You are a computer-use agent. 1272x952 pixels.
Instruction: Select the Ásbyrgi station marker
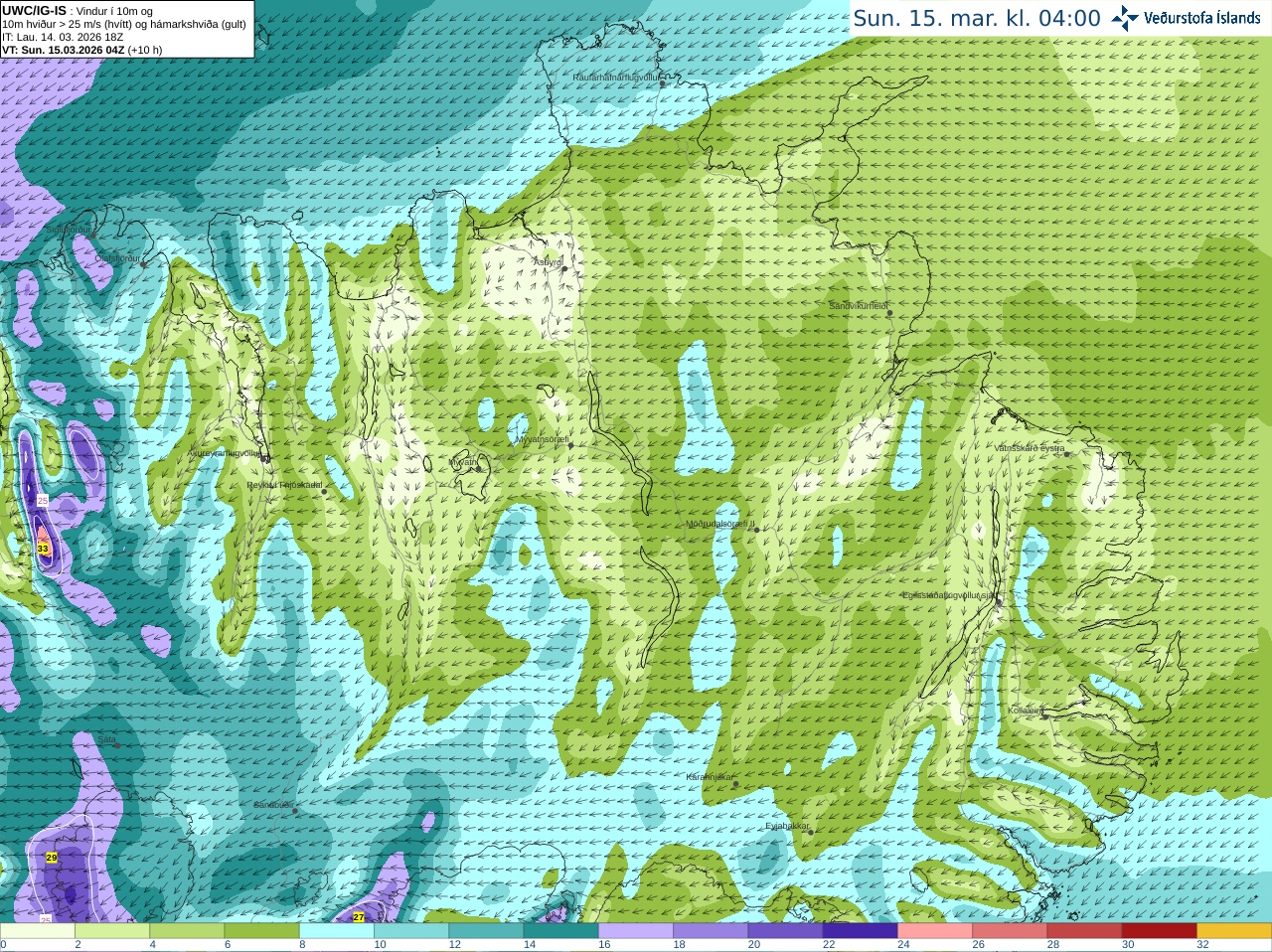click(564, 268)
